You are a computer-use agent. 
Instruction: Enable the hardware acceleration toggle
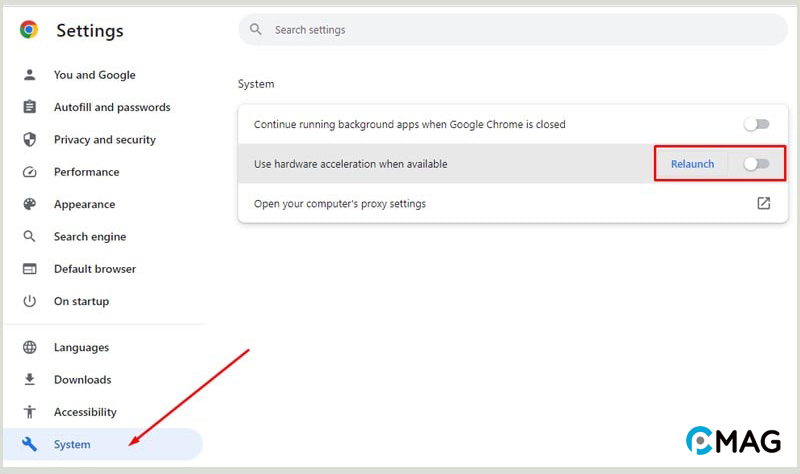click(x=756, y=164)
